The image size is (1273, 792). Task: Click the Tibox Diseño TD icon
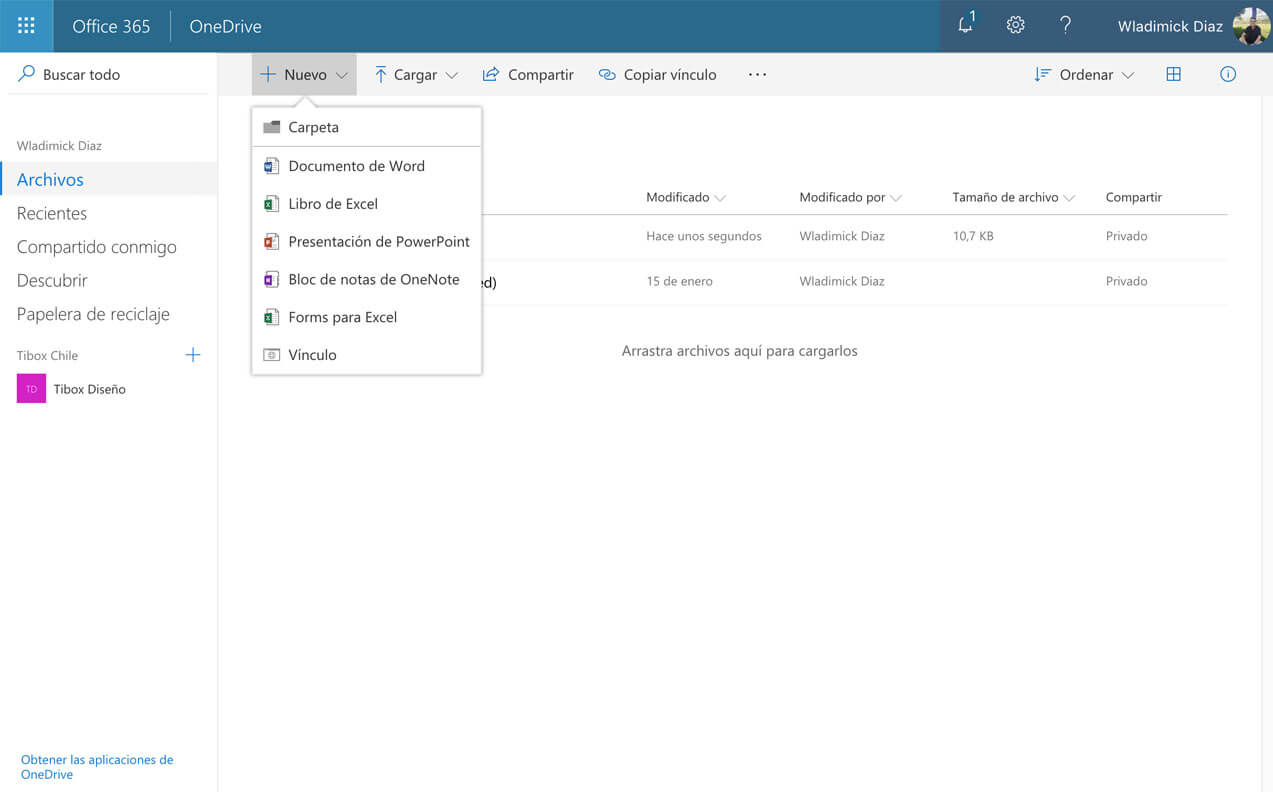pos(31,389)
